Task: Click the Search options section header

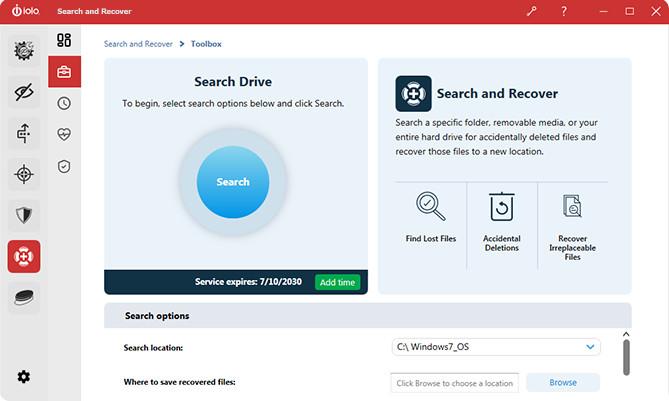Action: (x=368, y=316)
